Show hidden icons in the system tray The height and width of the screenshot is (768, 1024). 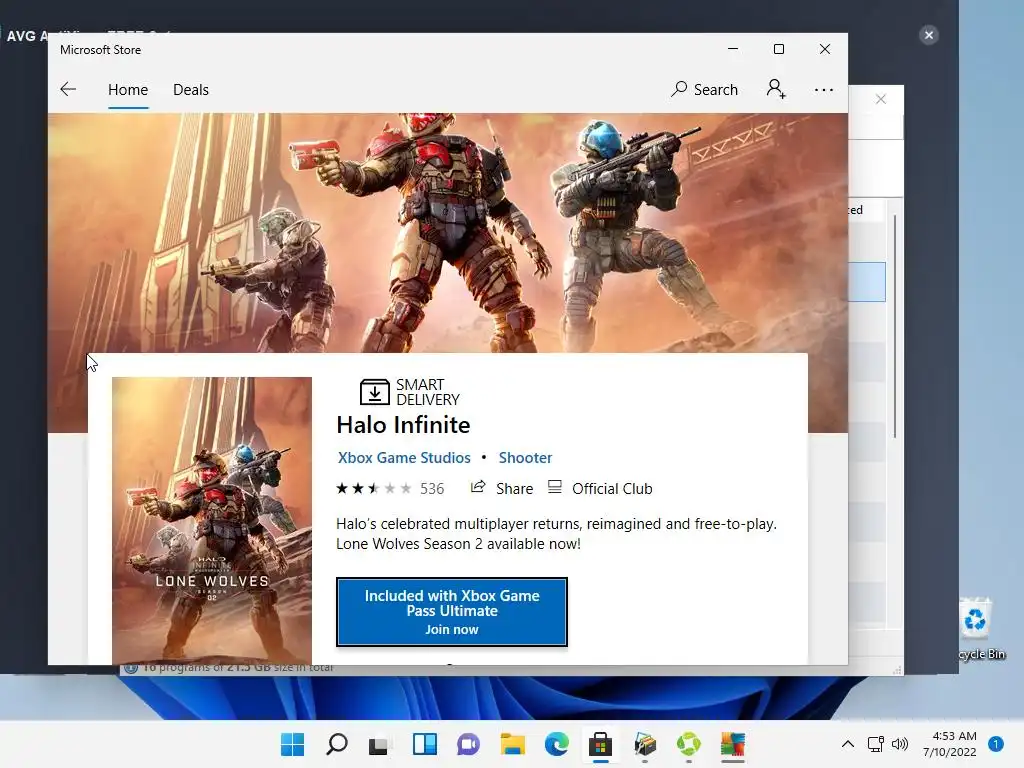[x=848, y=744]
